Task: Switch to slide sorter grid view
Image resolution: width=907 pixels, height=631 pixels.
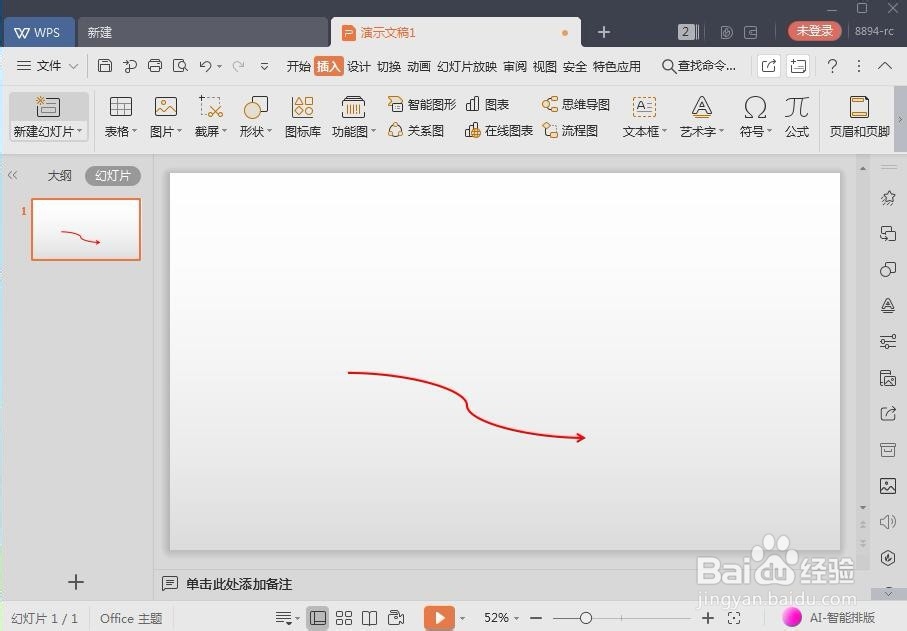Action: coord(344,618)
